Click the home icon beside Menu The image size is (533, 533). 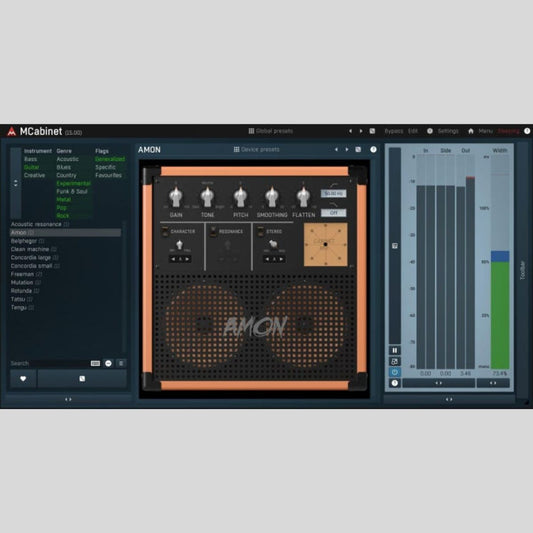(471, 131)
